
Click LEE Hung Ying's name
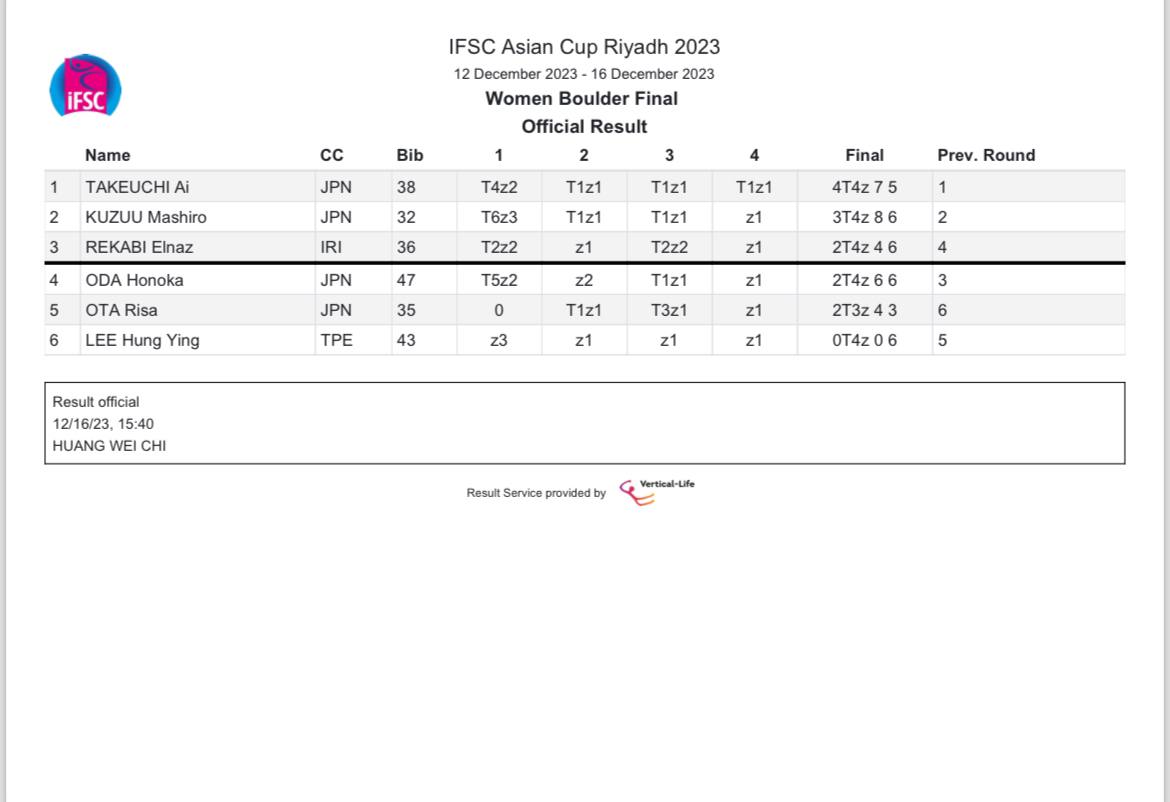142,340
